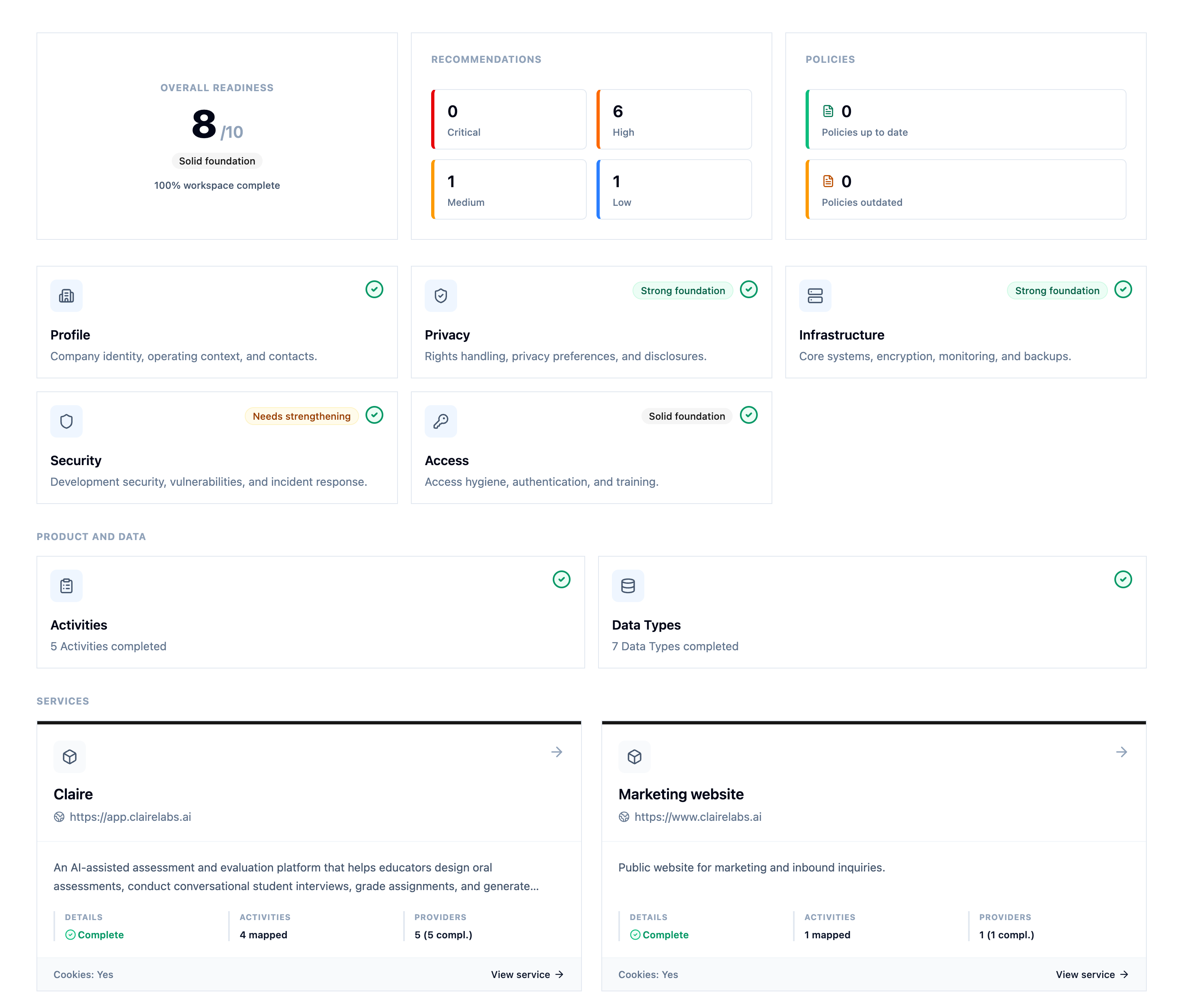Screen dimensions: 1180x1008
Task: Click the Data Types database icon
Action: click(x=628, y=585)
